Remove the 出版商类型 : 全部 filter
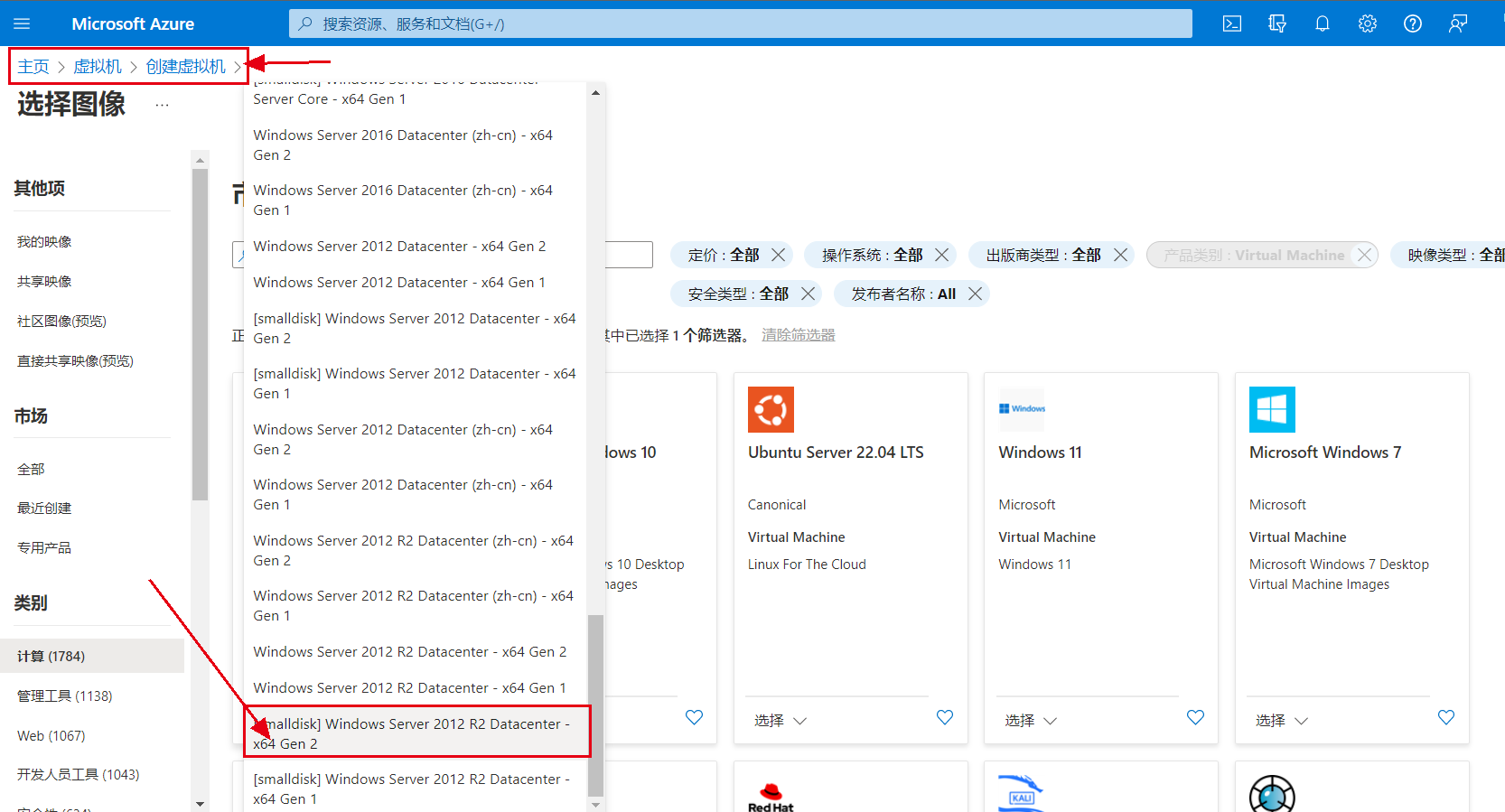Screen dimensions: 1505x812 (x=1120, y=255)
